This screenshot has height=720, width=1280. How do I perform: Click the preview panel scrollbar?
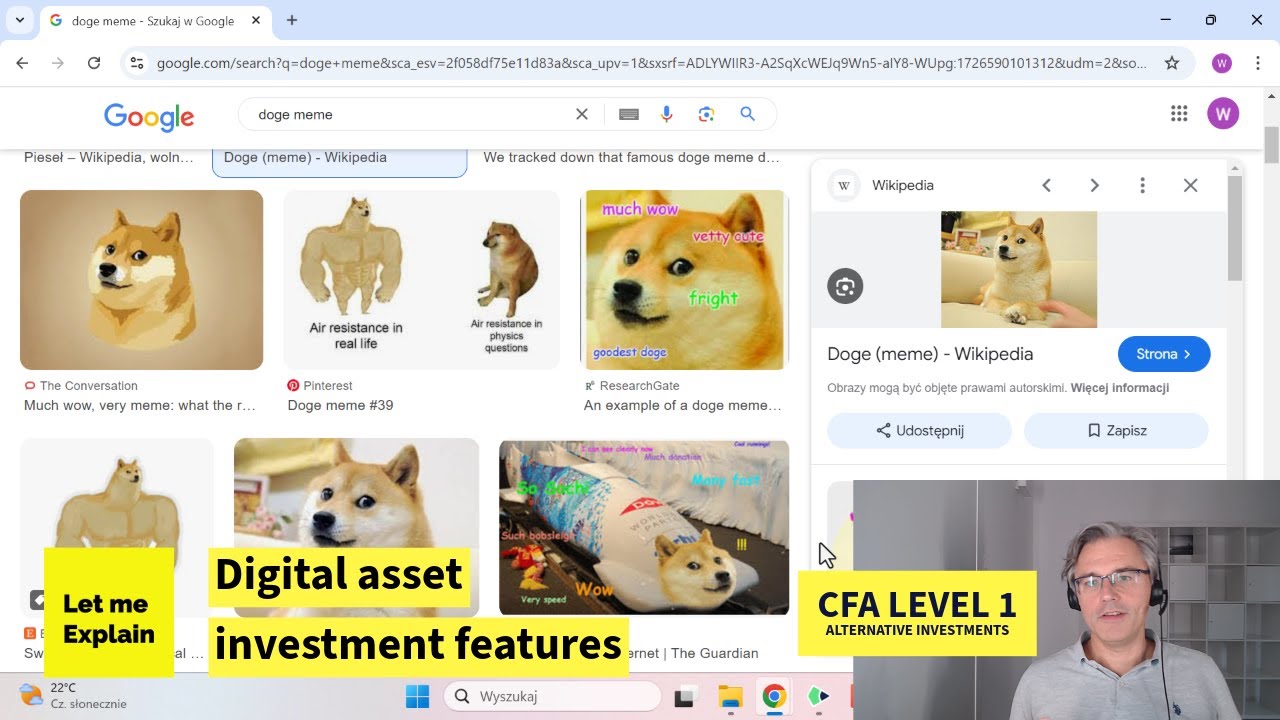coord(1235,230)
